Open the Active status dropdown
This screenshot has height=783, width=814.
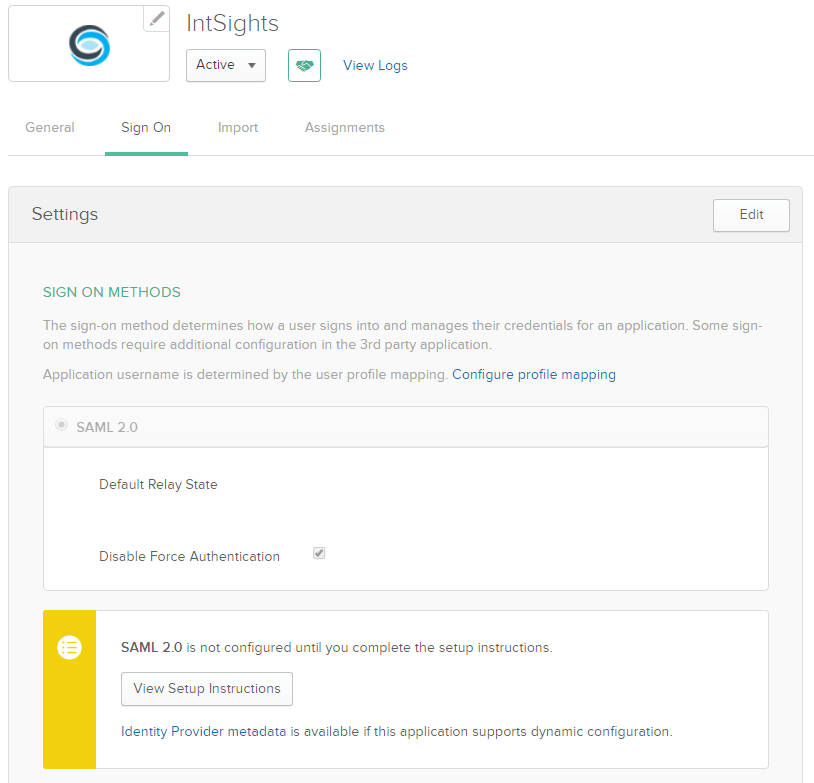(x=225, y=65)
